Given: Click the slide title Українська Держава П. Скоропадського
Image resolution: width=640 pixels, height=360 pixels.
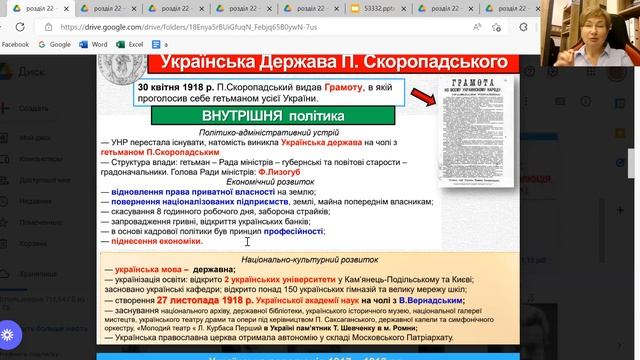Looking at the screenshot, I should pos(333,62).
